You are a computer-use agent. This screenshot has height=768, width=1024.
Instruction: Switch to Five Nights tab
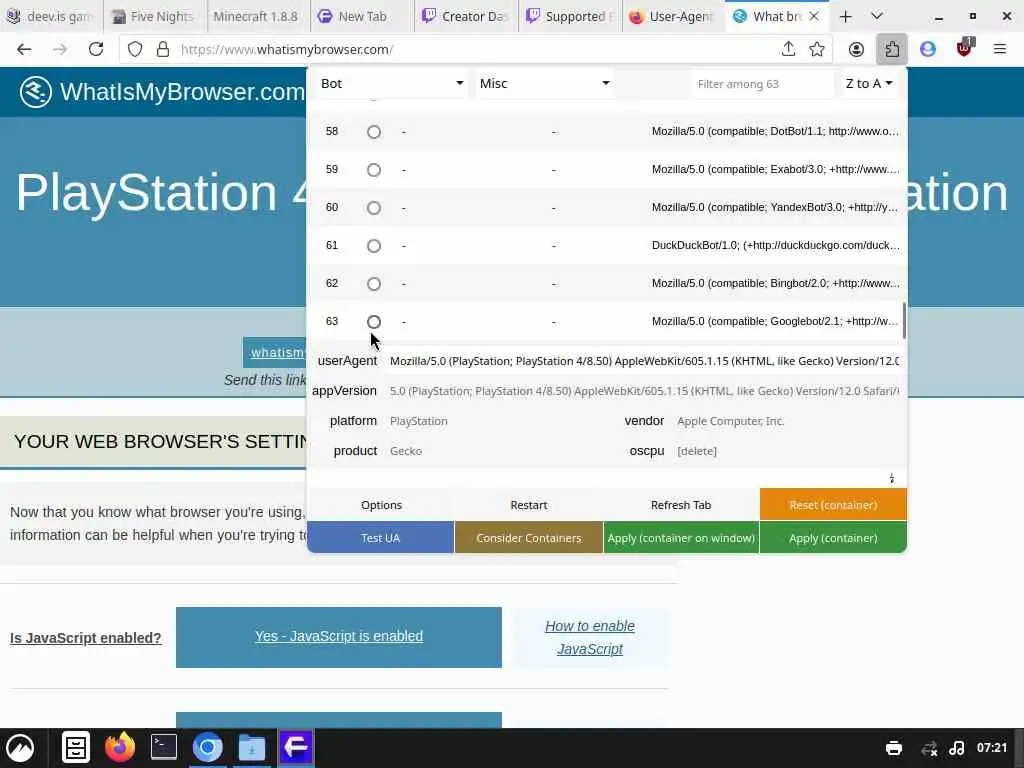154,16
